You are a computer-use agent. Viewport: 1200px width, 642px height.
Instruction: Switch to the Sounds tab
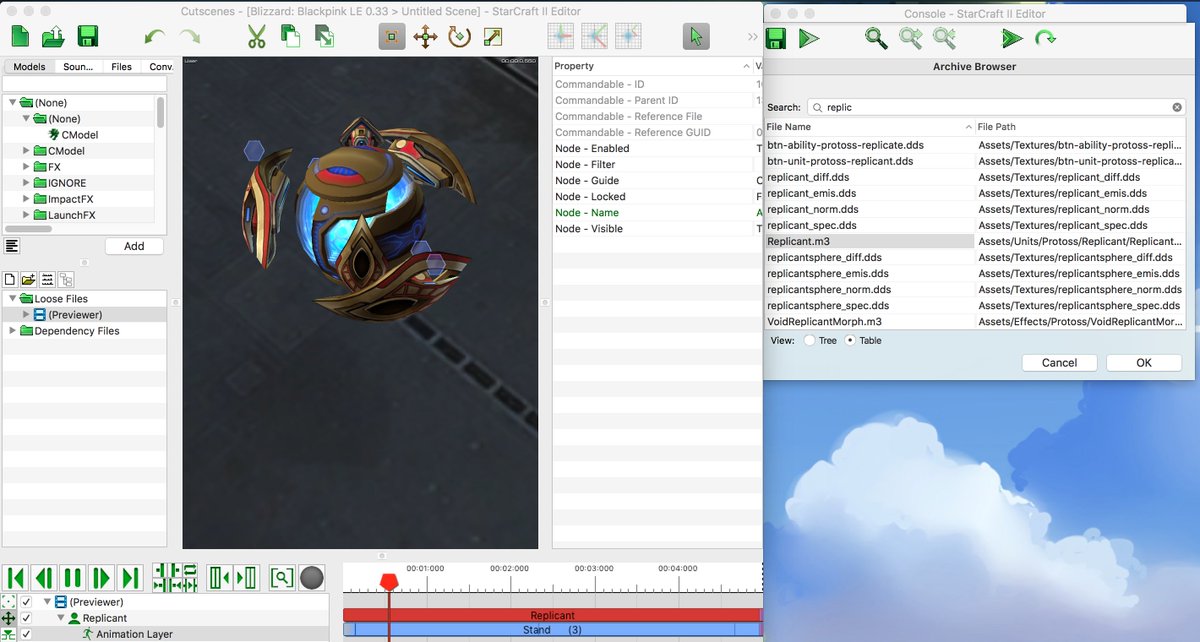(x=78, y=67)
